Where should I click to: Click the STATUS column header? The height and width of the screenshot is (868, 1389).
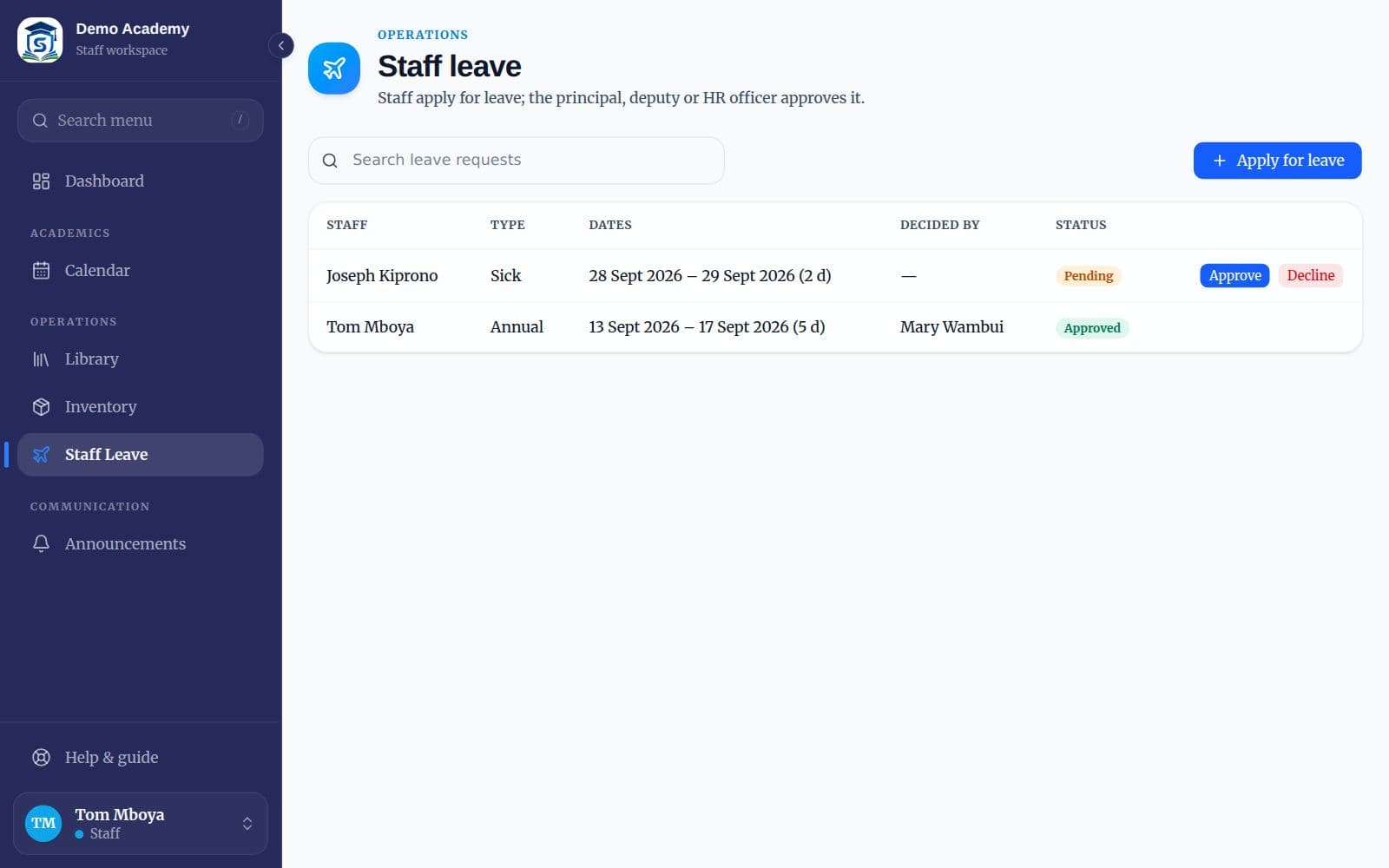pos(1081,225)
